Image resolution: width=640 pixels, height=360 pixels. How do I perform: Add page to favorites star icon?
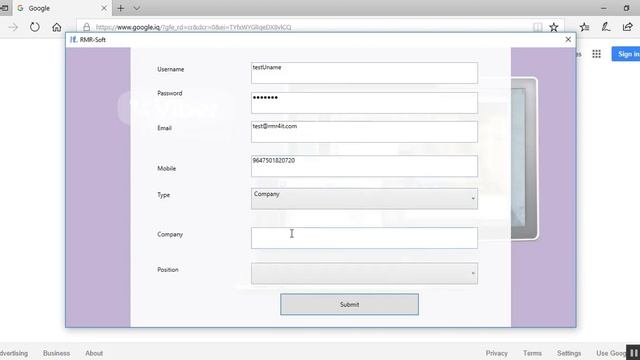[x=553, y=27]
